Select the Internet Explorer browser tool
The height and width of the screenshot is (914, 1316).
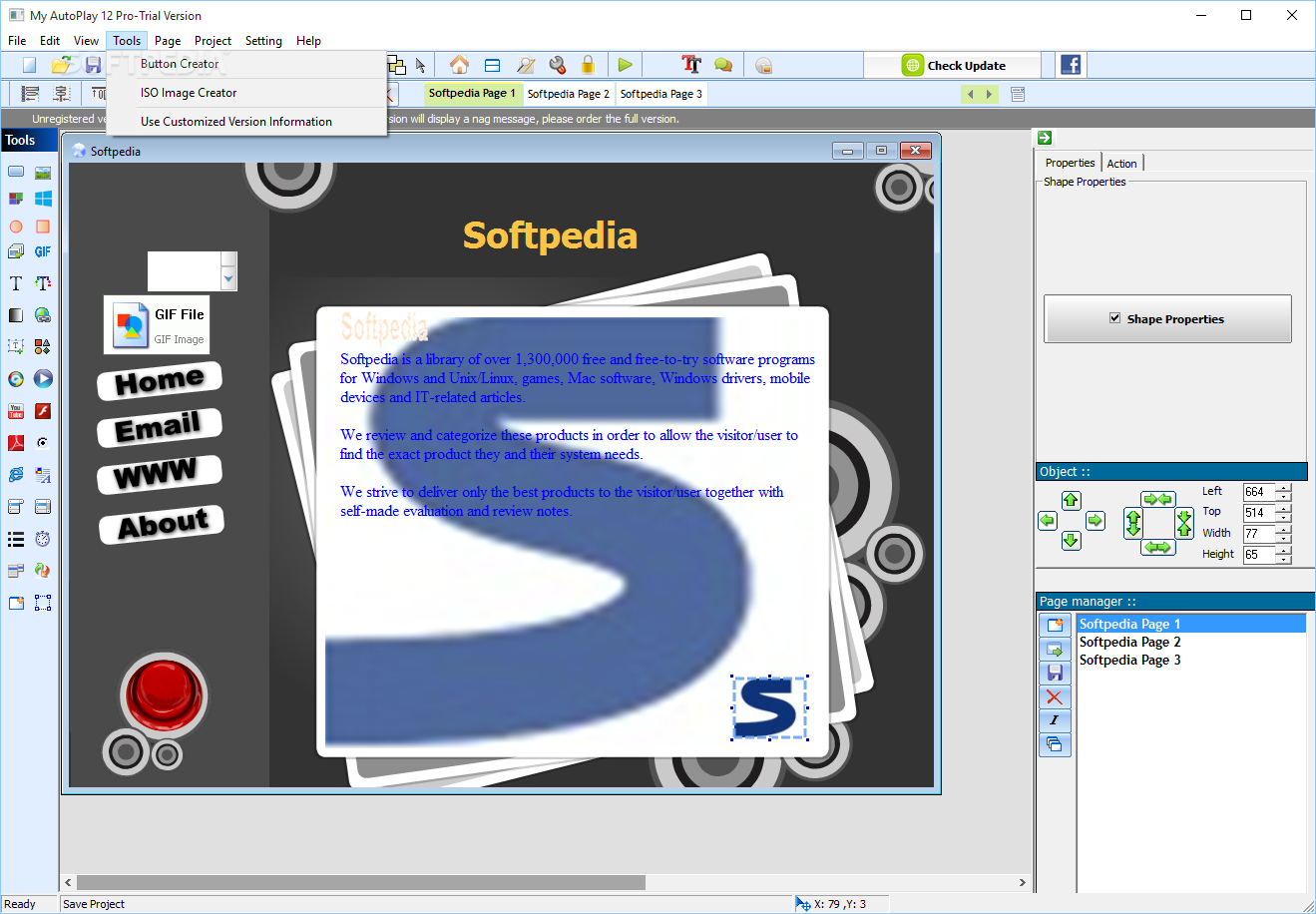coord(16,475)
